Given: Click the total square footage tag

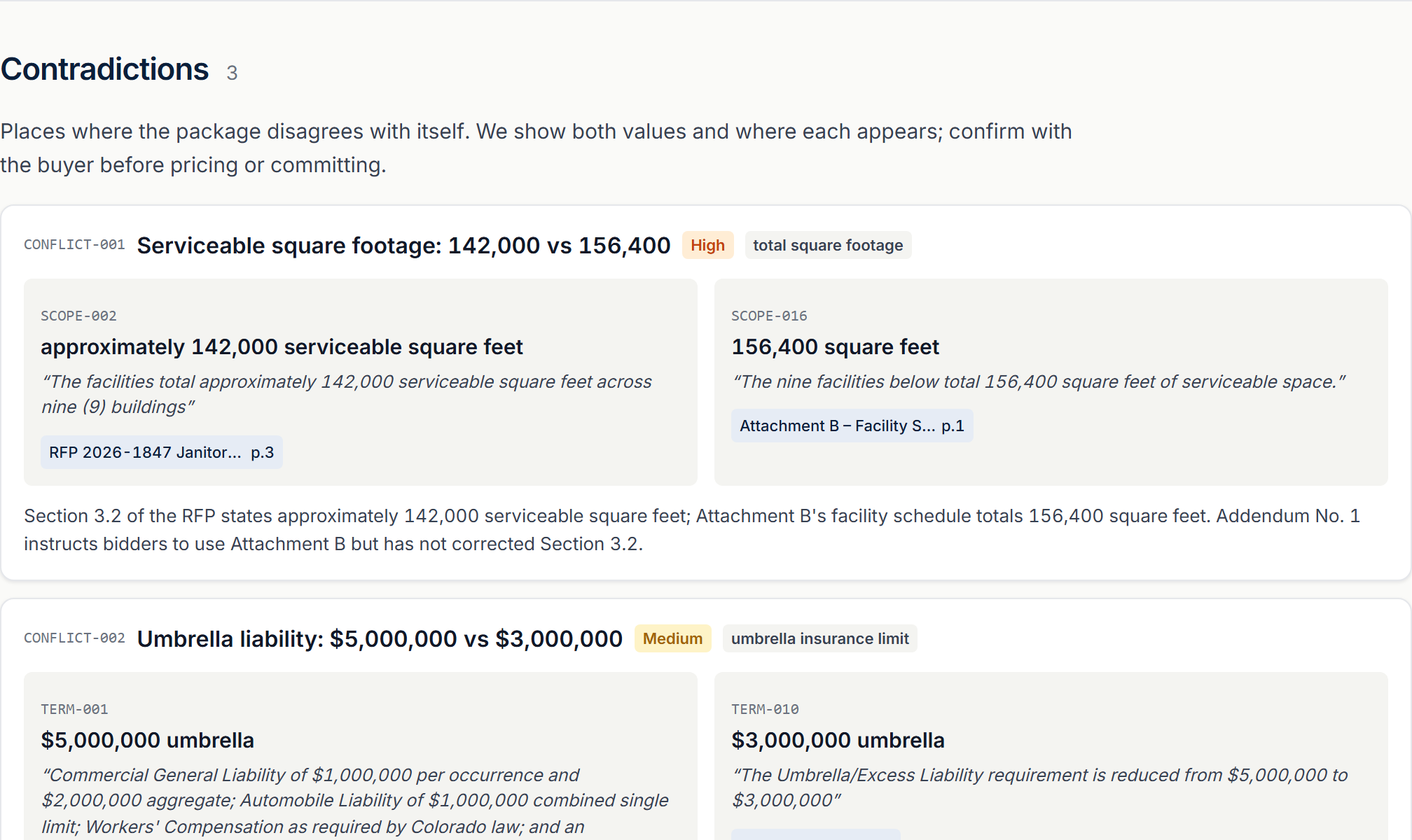Looking at the screenshot, I should pyautogui.click(x=828, y=245).
